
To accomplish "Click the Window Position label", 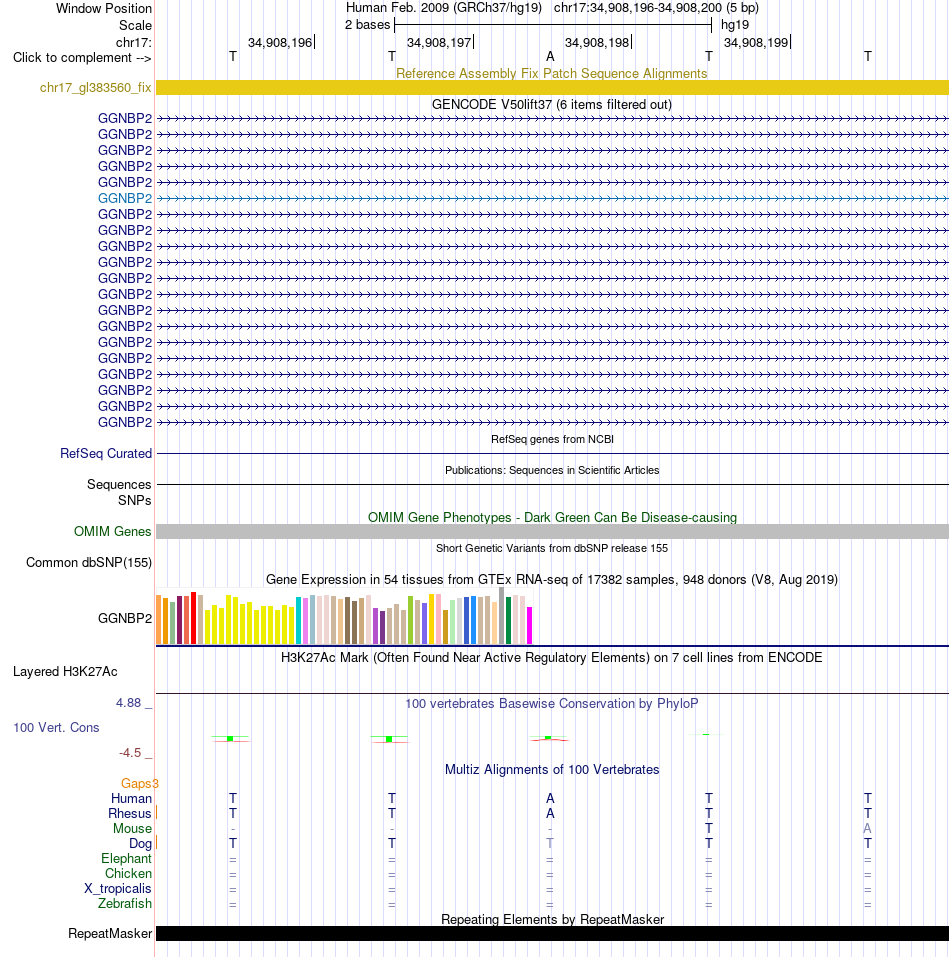I will 104,9.
